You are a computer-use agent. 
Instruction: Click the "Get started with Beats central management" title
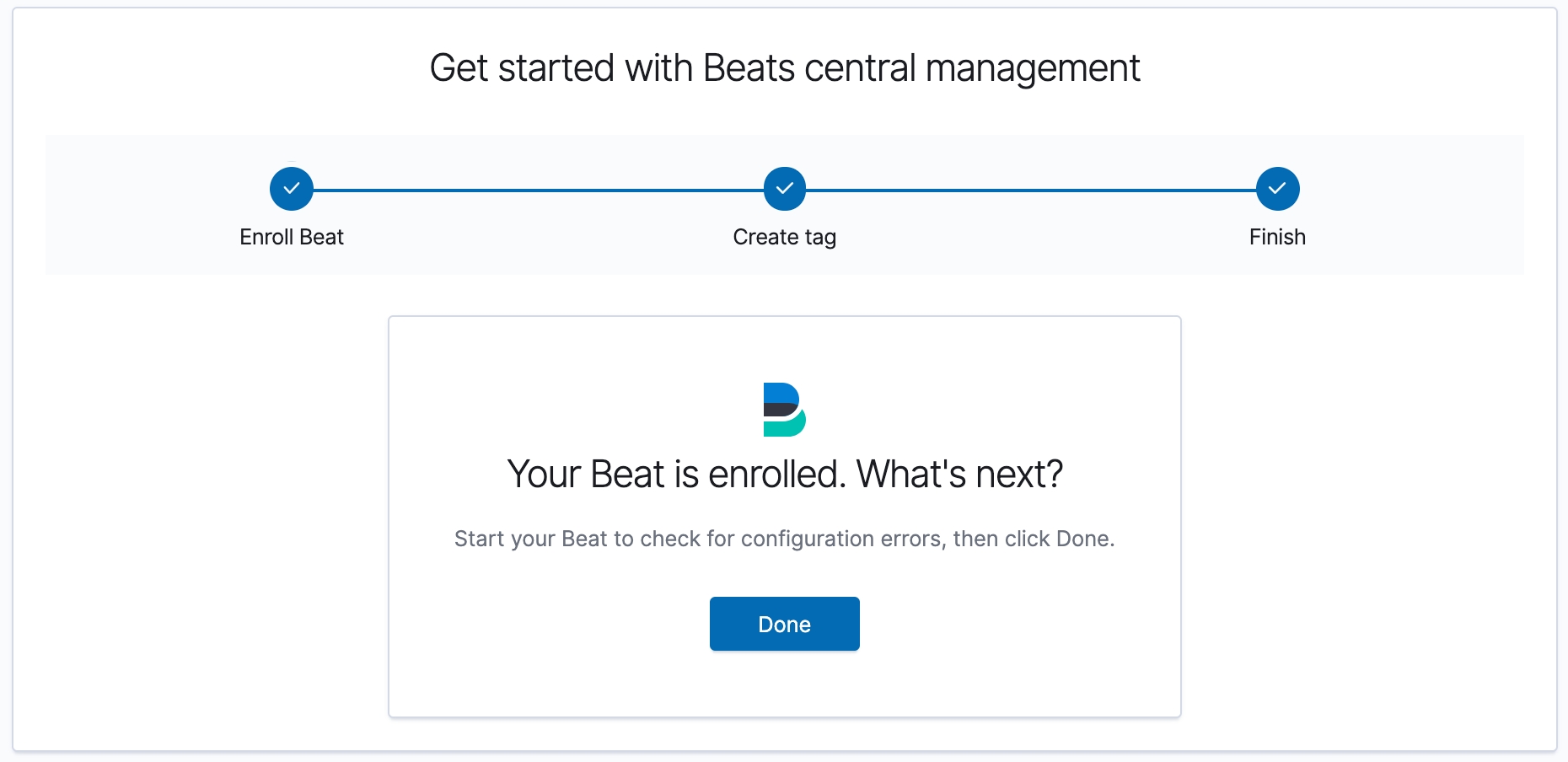click(x=785, y=68)
